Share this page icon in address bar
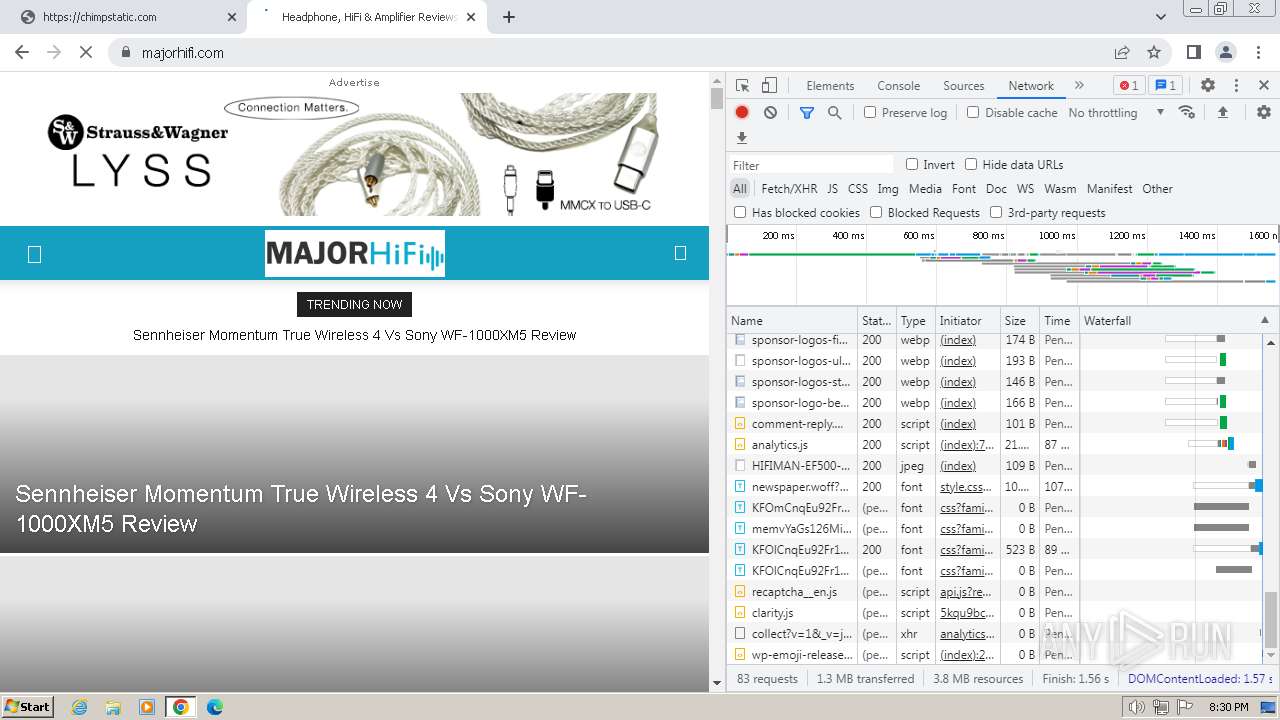Image resolution: width=1280 pixels, height=720 pixels. tap(1122, 53)
